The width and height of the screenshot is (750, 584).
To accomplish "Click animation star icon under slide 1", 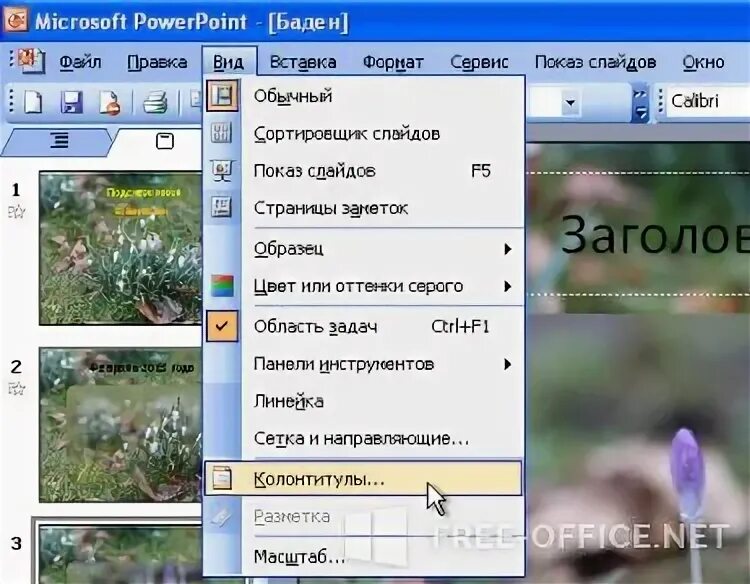I will pos(16,211).
